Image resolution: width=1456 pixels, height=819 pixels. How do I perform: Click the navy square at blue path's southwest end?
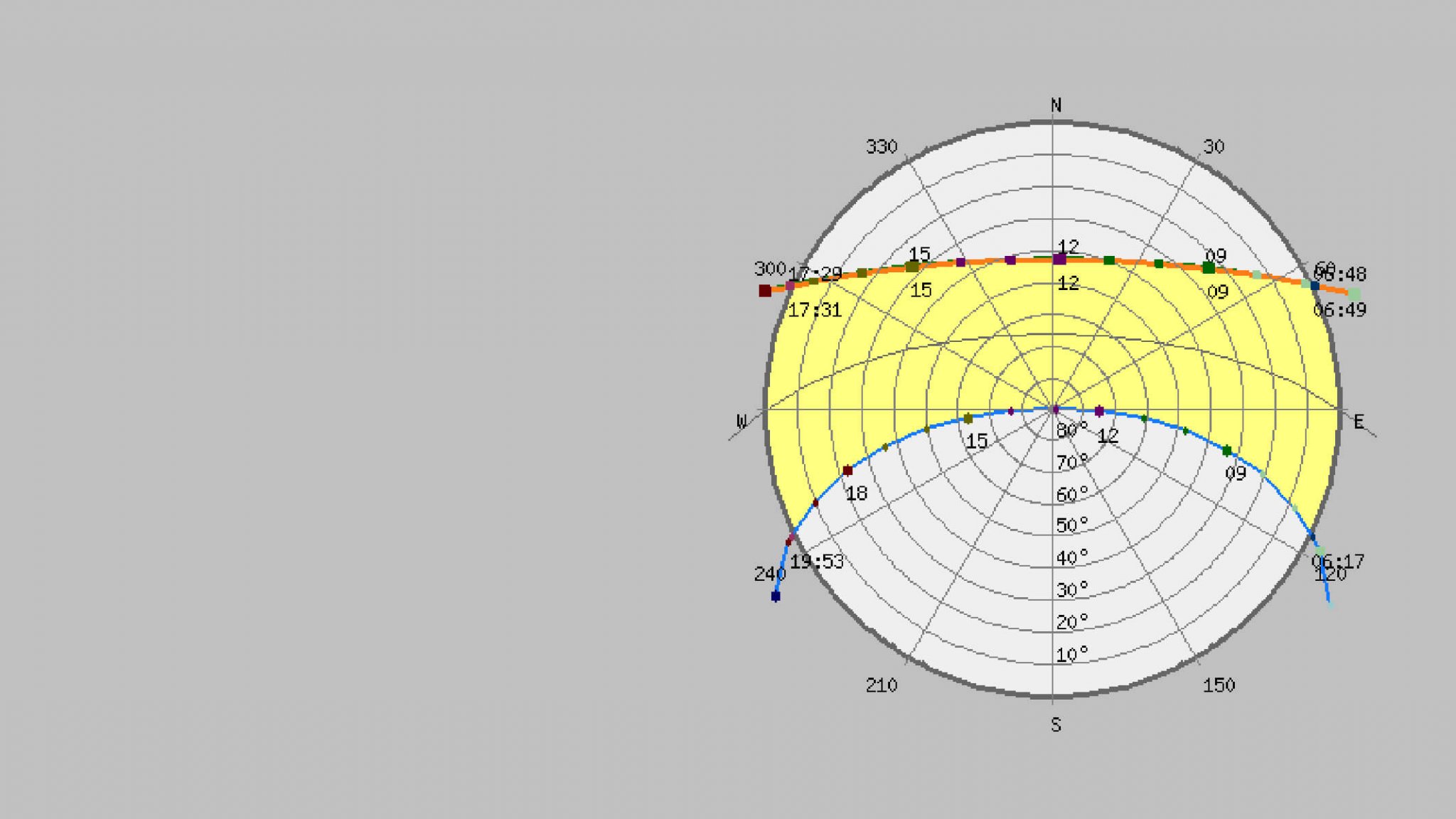[776, 596]
